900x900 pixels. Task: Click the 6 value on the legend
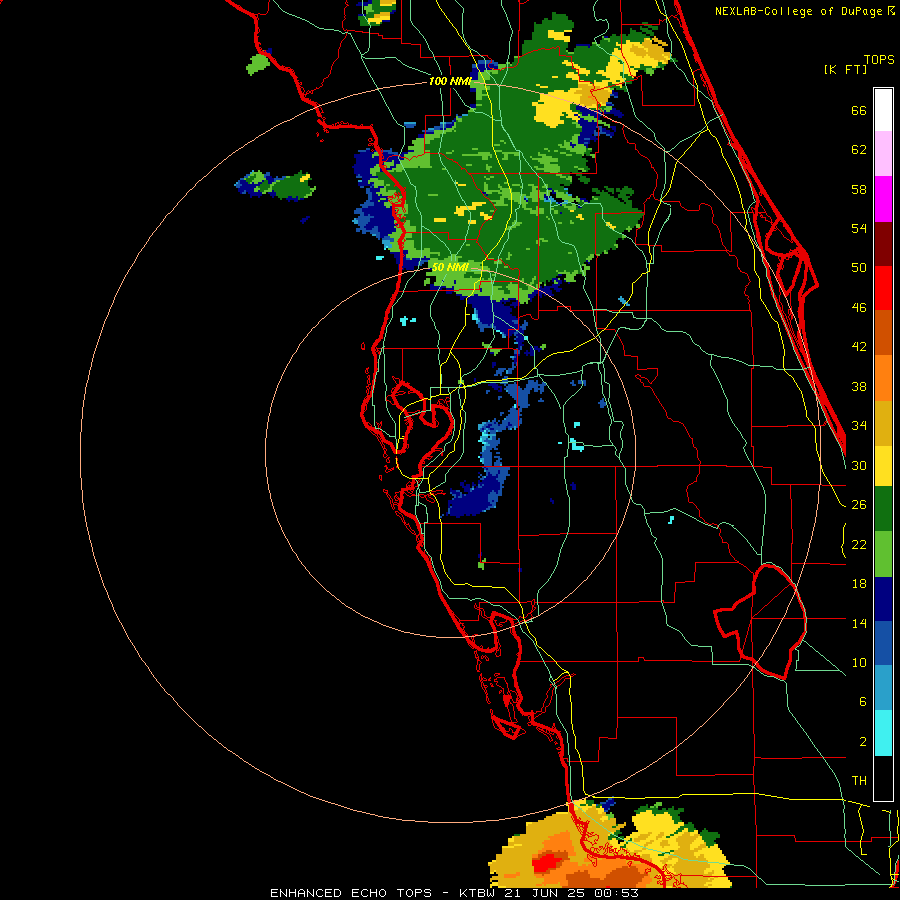862,701
